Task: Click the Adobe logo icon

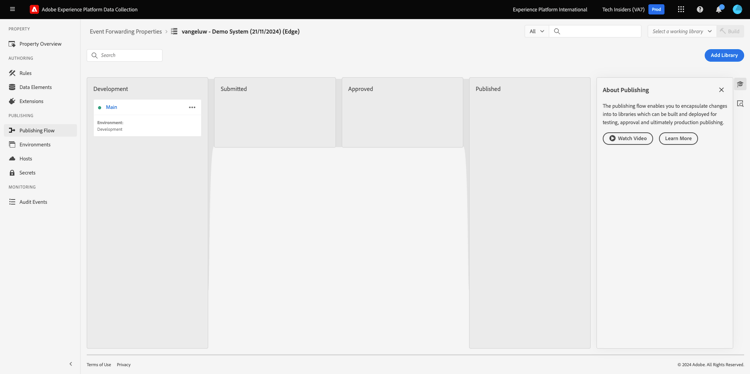Action: [34, 9]
